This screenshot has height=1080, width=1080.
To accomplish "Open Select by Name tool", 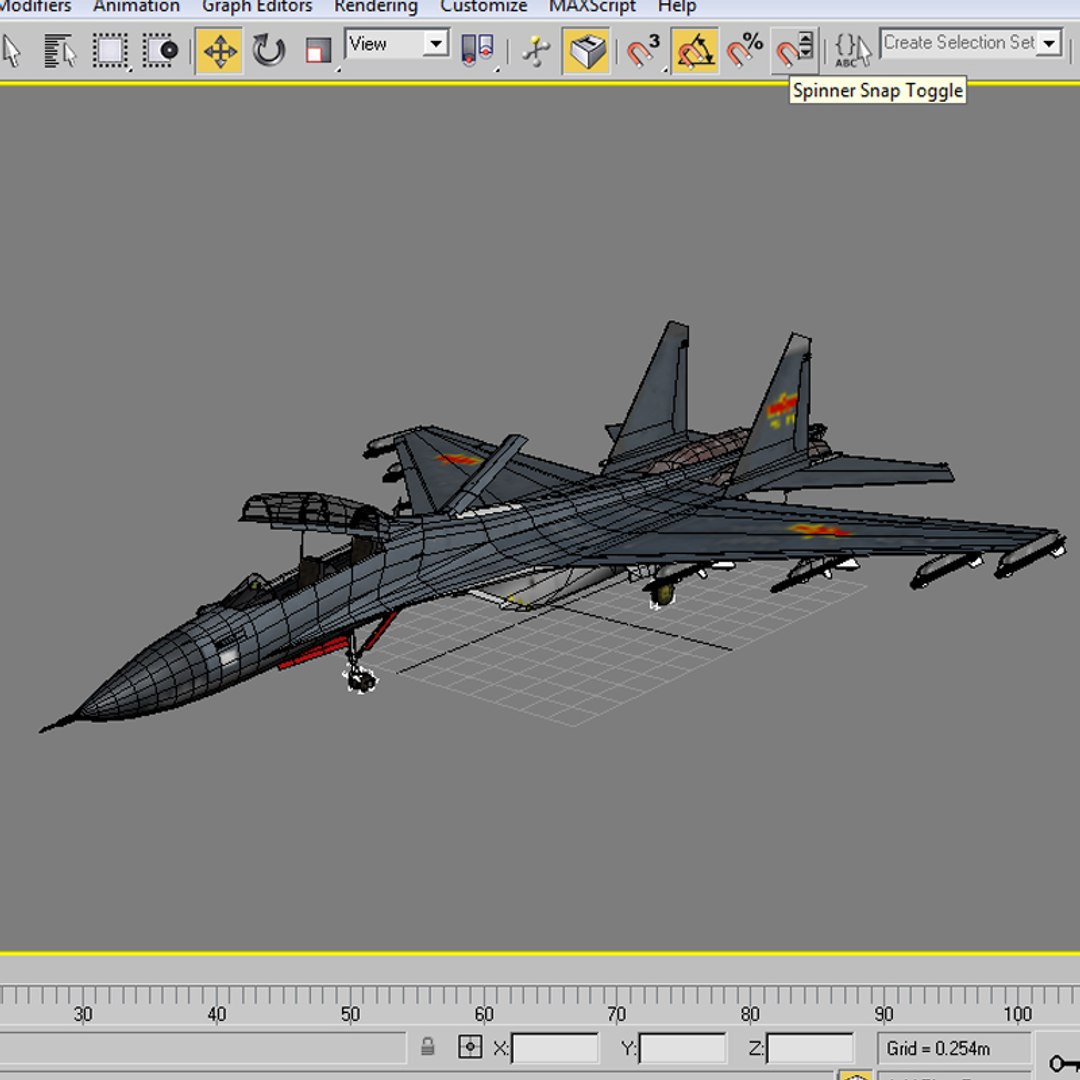I will [x=60, y=51].
